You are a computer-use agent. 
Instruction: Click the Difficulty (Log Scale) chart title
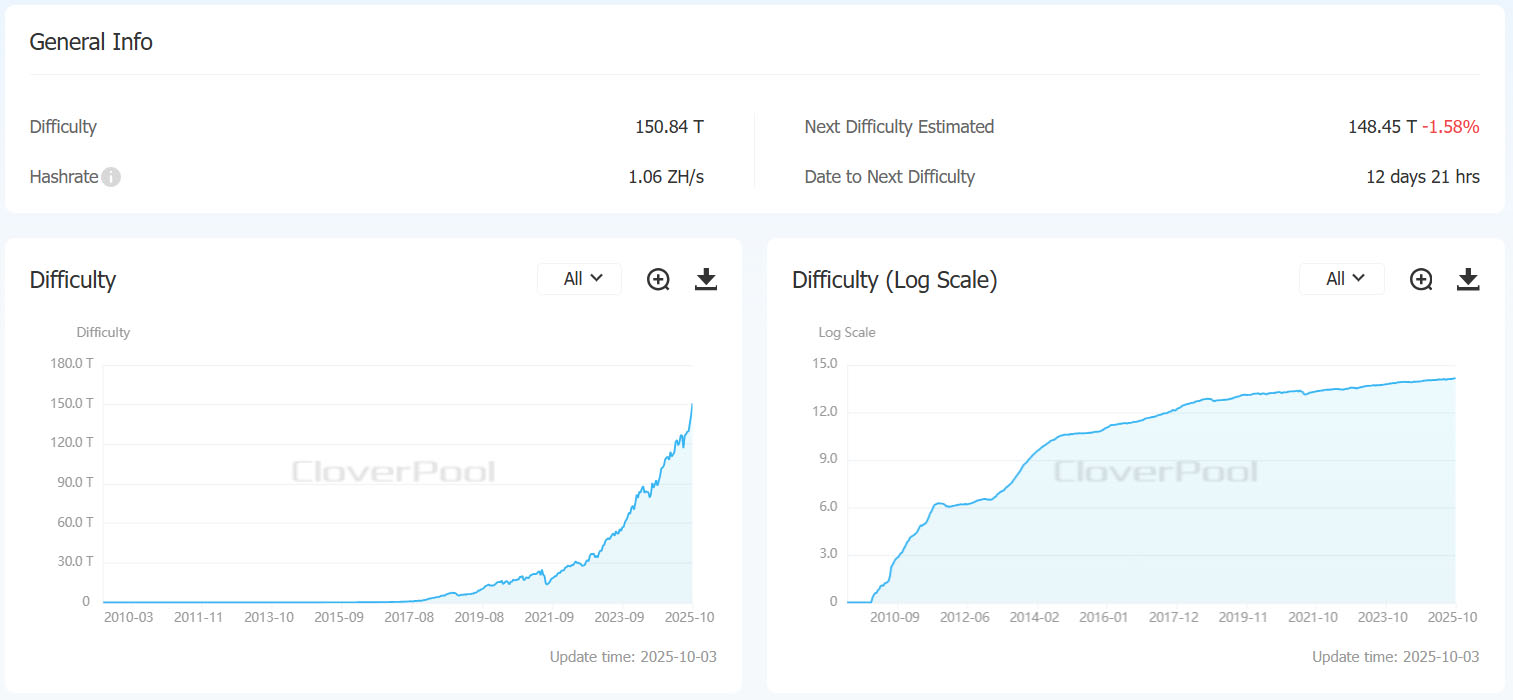tap(894, 280)
